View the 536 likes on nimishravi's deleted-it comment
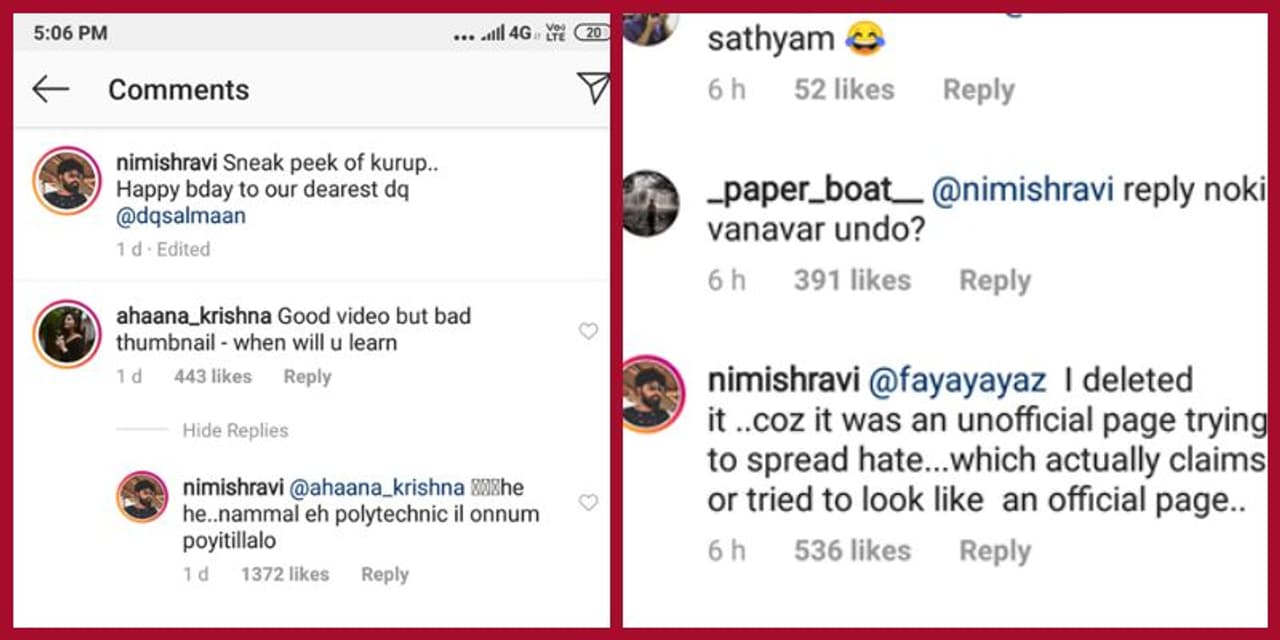Screen dimensions: 1280x640 852,551
